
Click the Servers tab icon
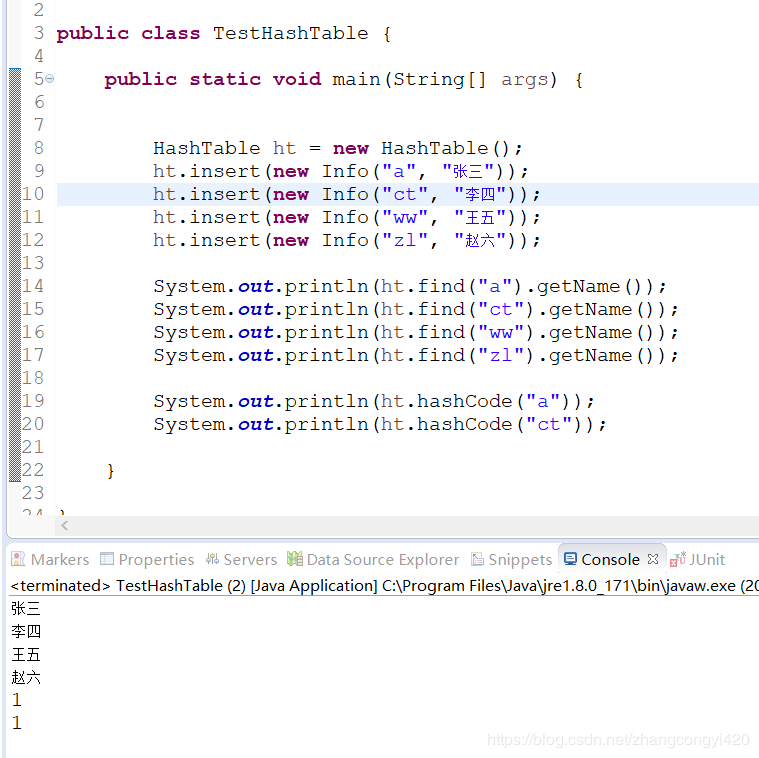click(x=212, y=559)
